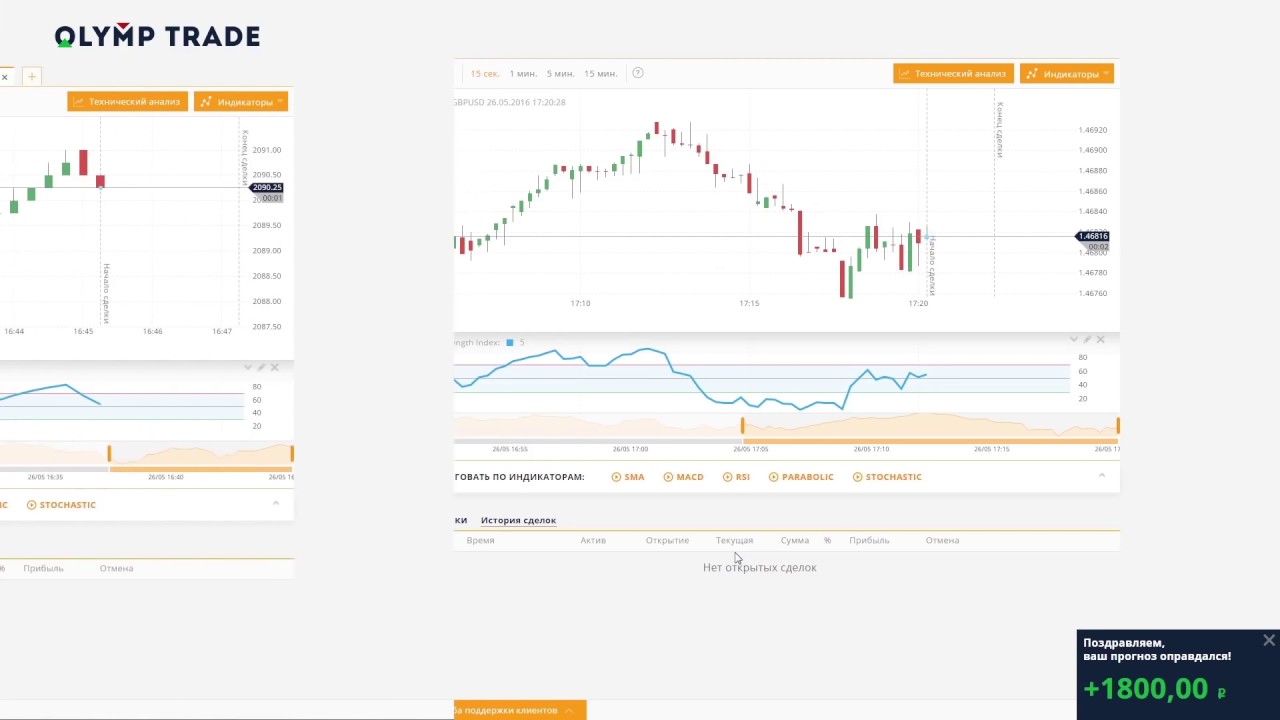Close the +1800,00 congratulation popup
The image size is (1280, 720).
pos(1269,640)
